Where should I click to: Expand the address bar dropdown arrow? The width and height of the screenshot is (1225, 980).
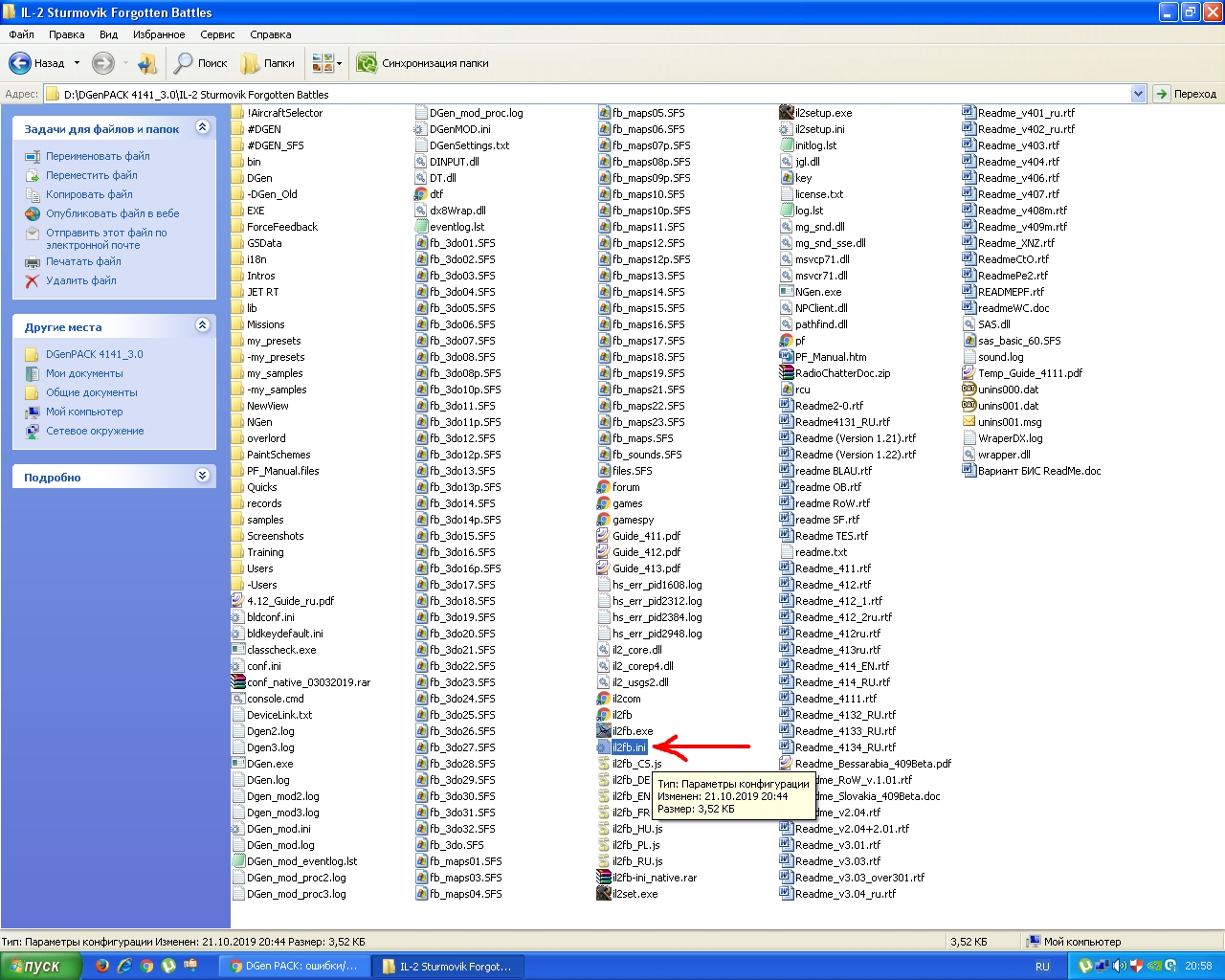tap(1139, 94)
